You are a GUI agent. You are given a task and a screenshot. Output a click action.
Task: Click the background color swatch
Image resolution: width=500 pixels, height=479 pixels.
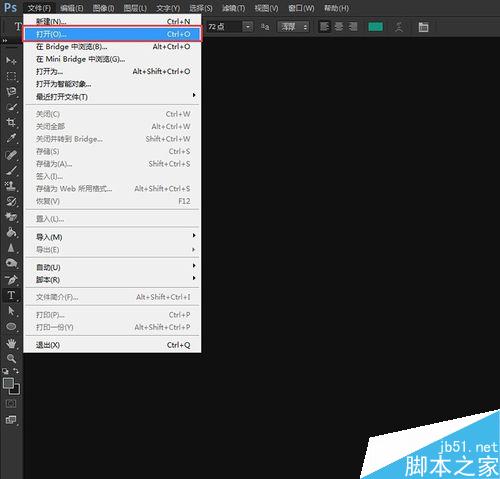(16, 390)
